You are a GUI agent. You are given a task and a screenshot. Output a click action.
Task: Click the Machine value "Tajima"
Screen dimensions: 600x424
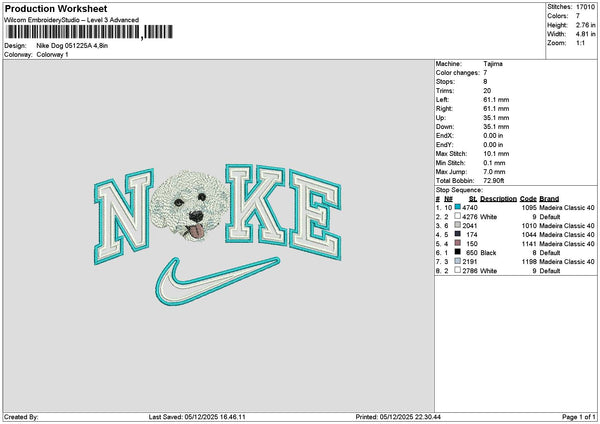click(x=493, y=64)
